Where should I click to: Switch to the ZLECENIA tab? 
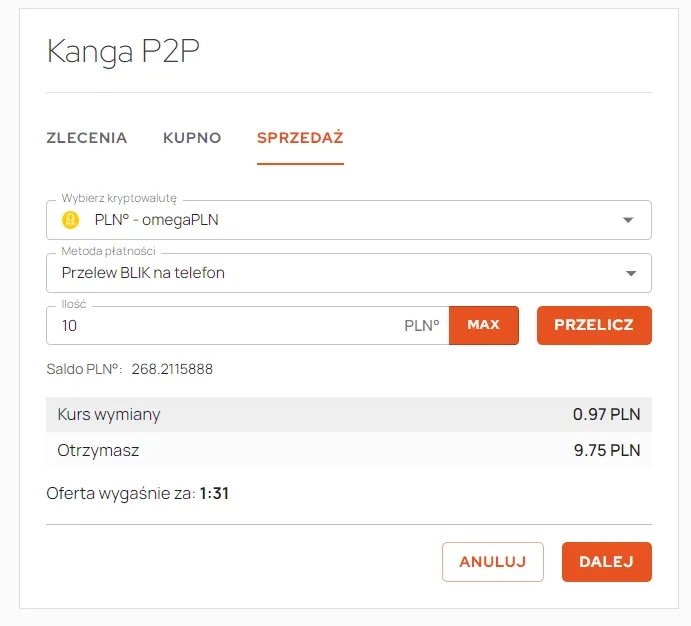pos(87,138)
